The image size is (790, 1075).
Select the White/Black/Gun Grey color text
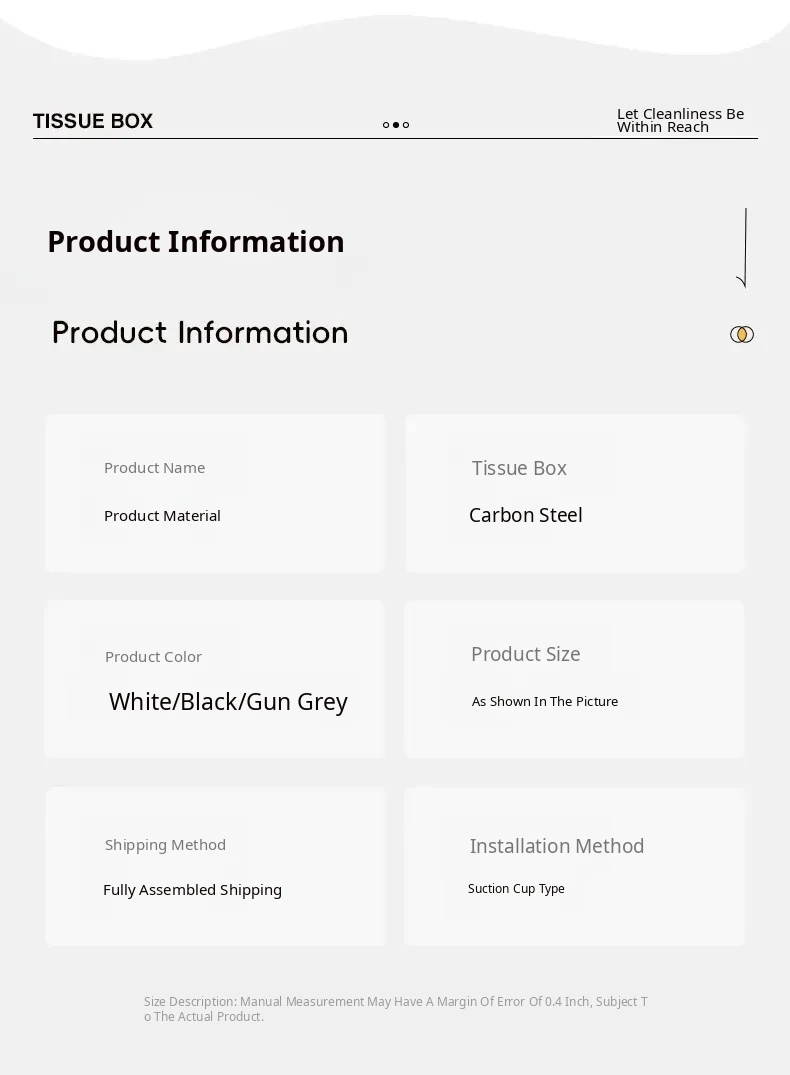[x=228, y=702]
